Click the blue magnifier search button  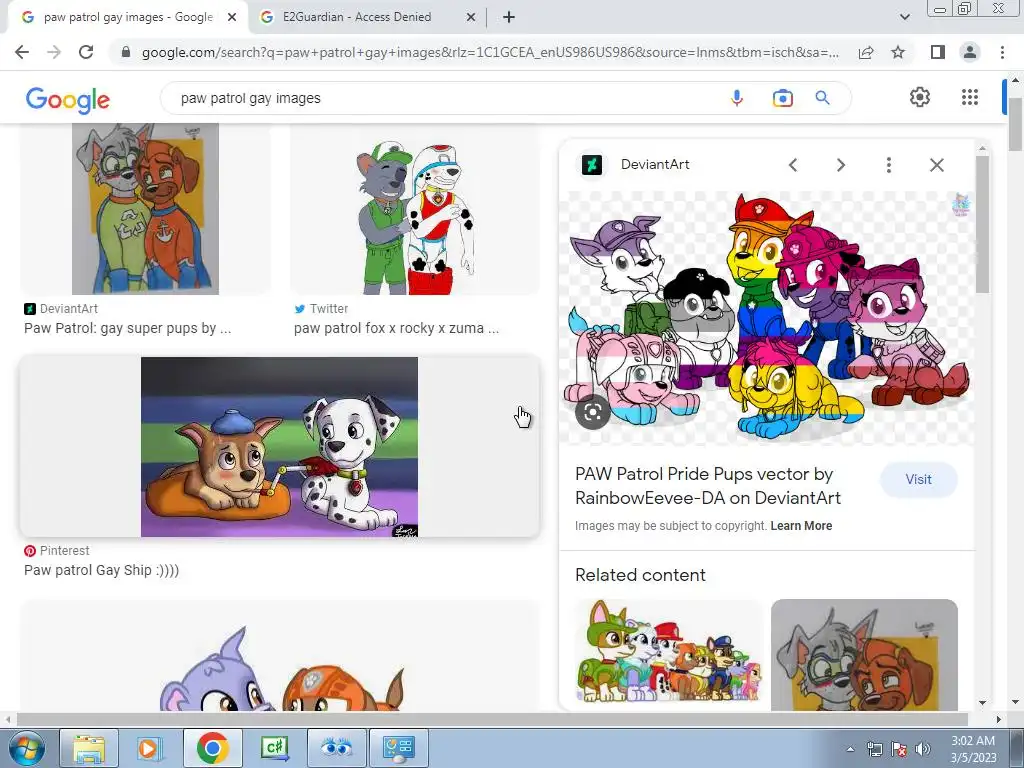[x=822, y=98]
